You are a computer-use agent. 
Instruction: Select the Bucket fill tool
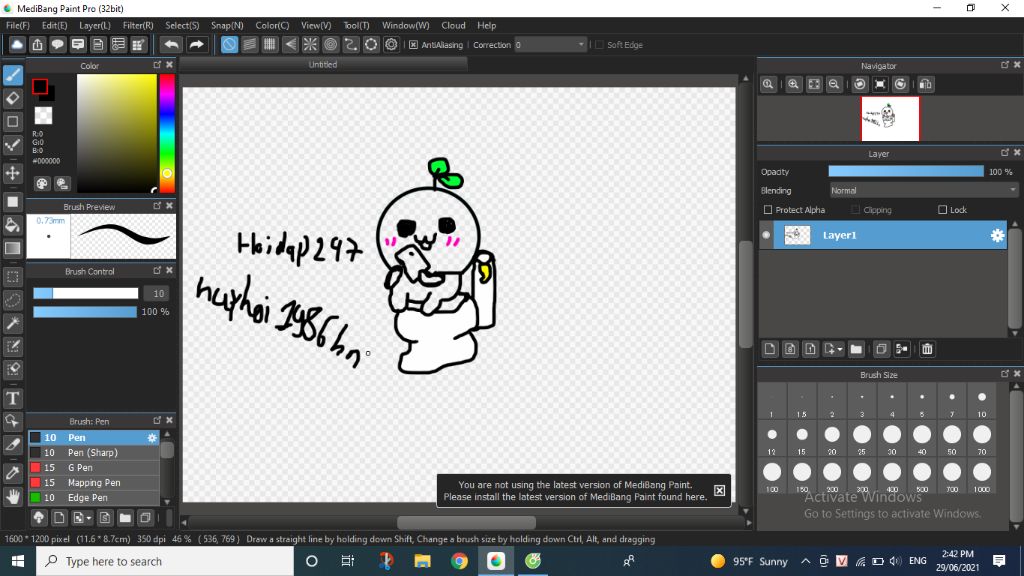click(x=13, y=225)
